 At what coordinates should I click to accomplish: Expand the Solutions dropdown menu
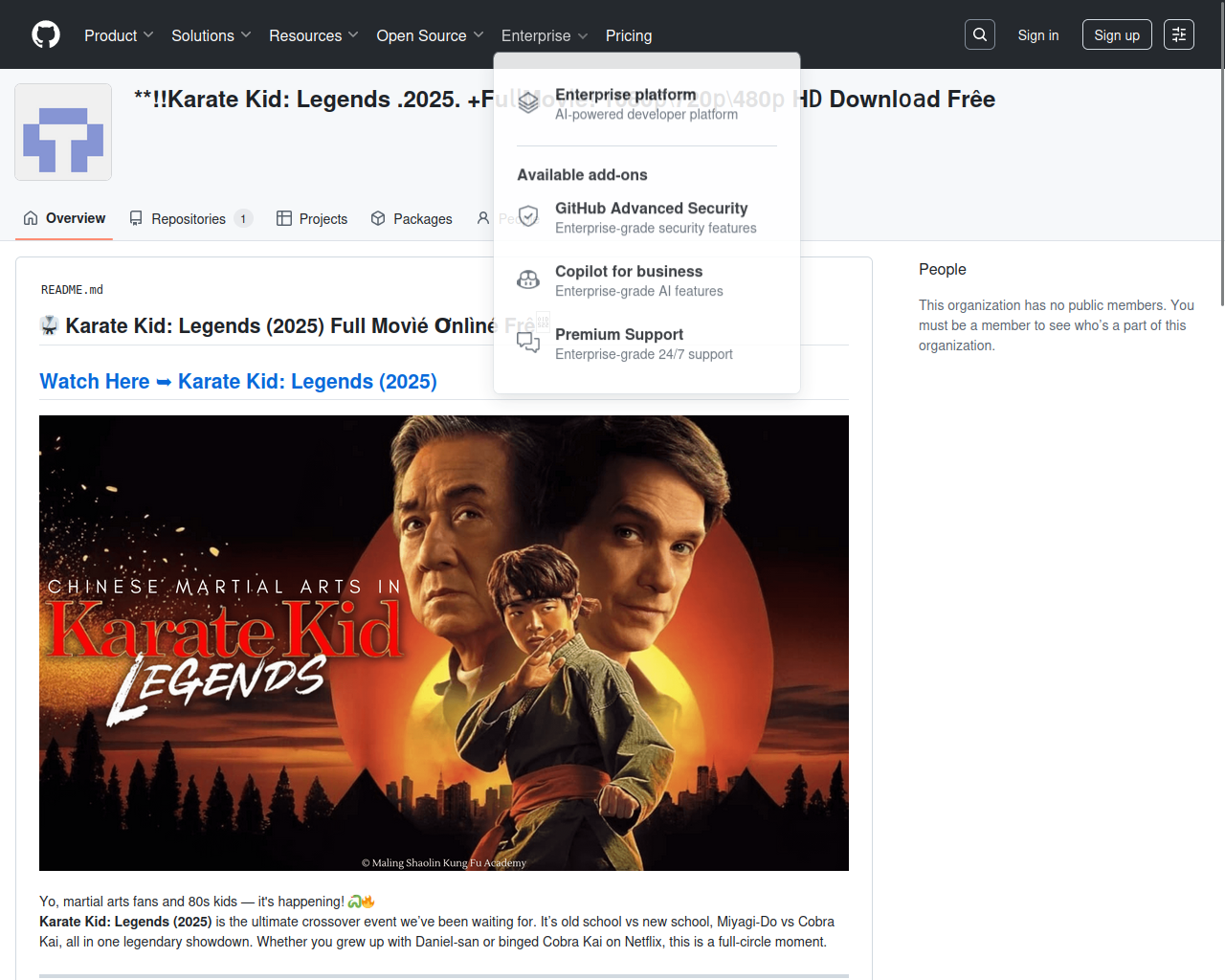[x=211, y=35]
